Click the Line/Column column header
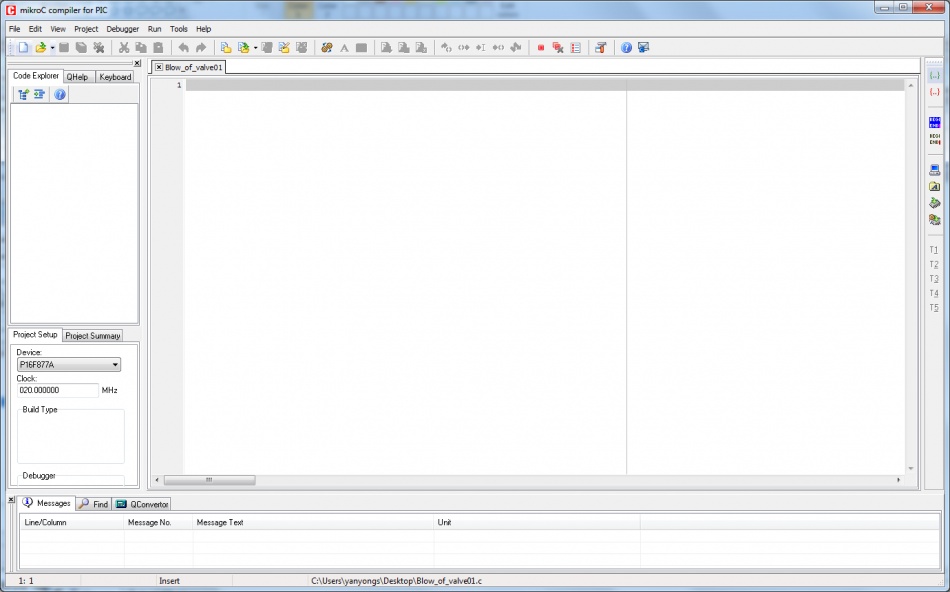The height and width of the screenshot is (592, 950). (x=72, y=522)
